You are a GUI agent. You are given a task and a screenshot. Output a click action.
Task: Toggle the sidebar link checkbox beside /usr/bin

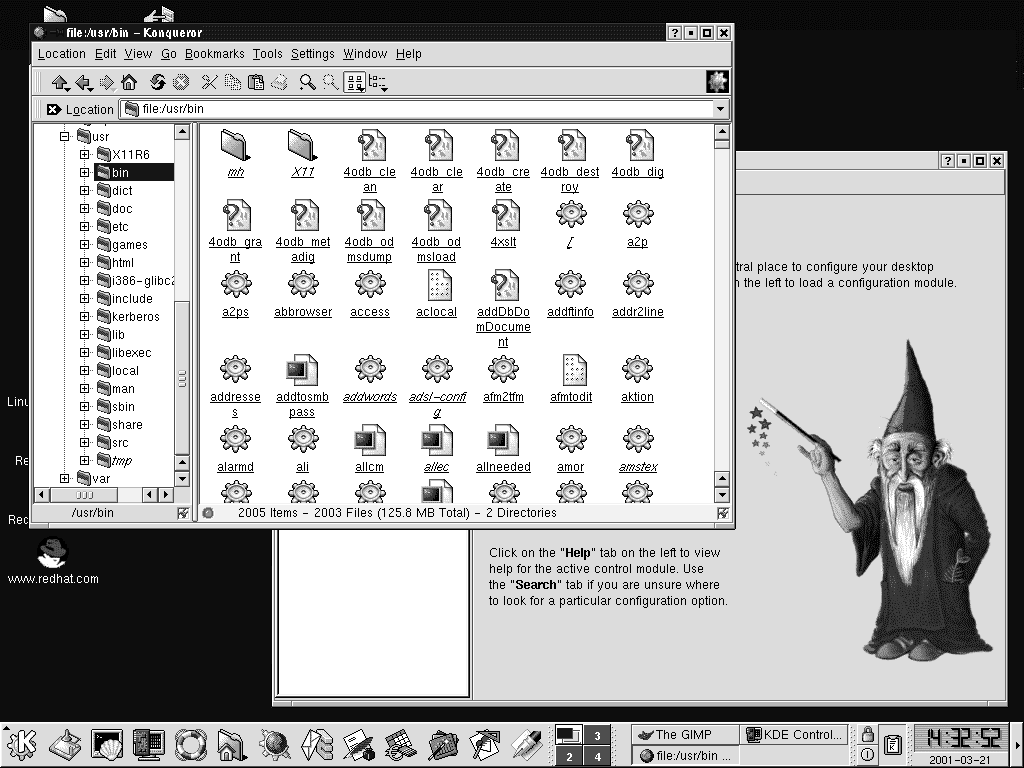182,513
